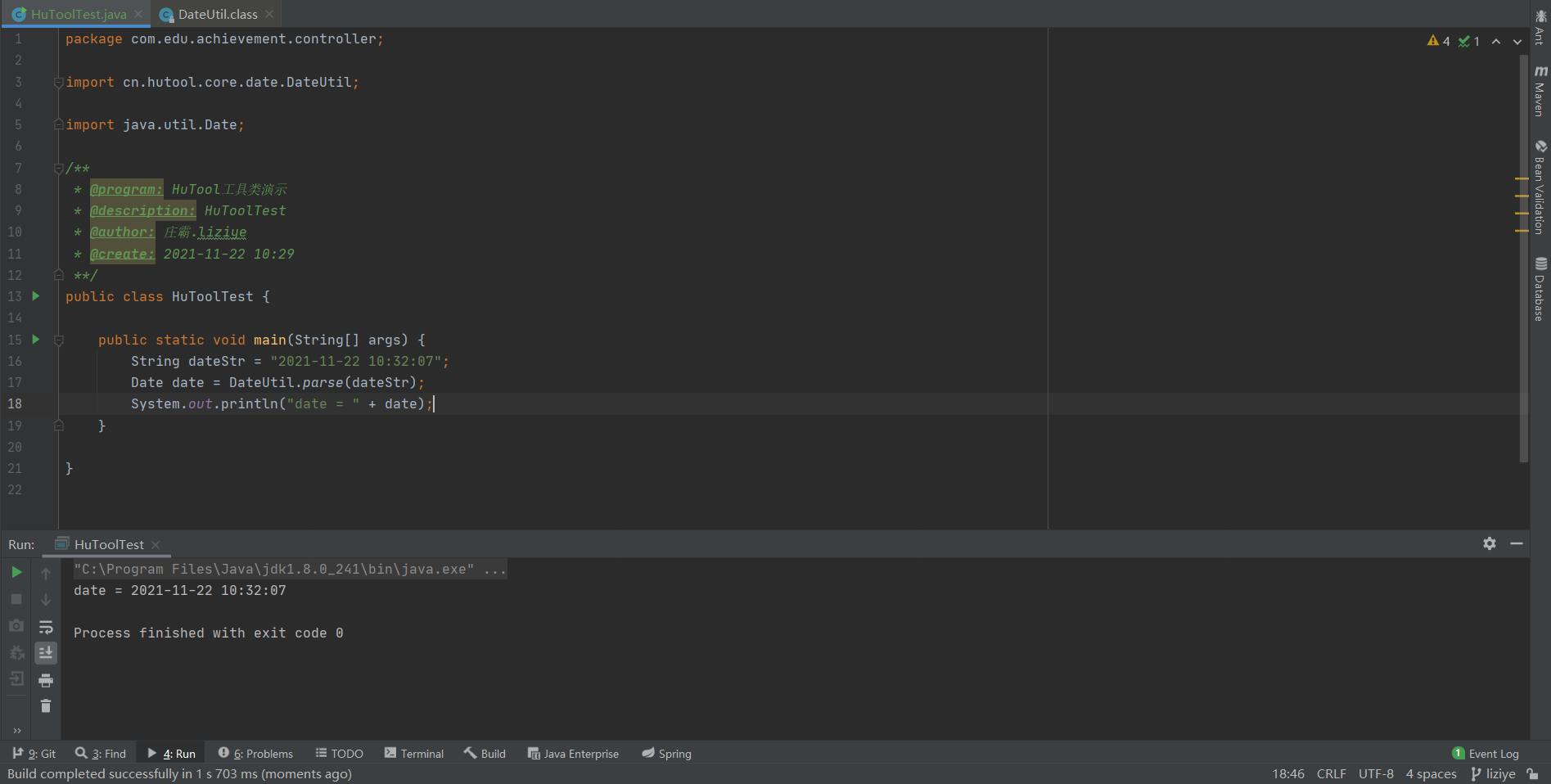1551x784 pixels.
Task: Place cursor on line 18 println
Action: [282, 403]
